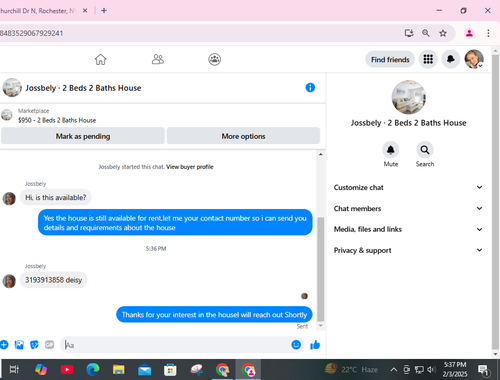Bookmark this page with the star icon

coord(443,33)
